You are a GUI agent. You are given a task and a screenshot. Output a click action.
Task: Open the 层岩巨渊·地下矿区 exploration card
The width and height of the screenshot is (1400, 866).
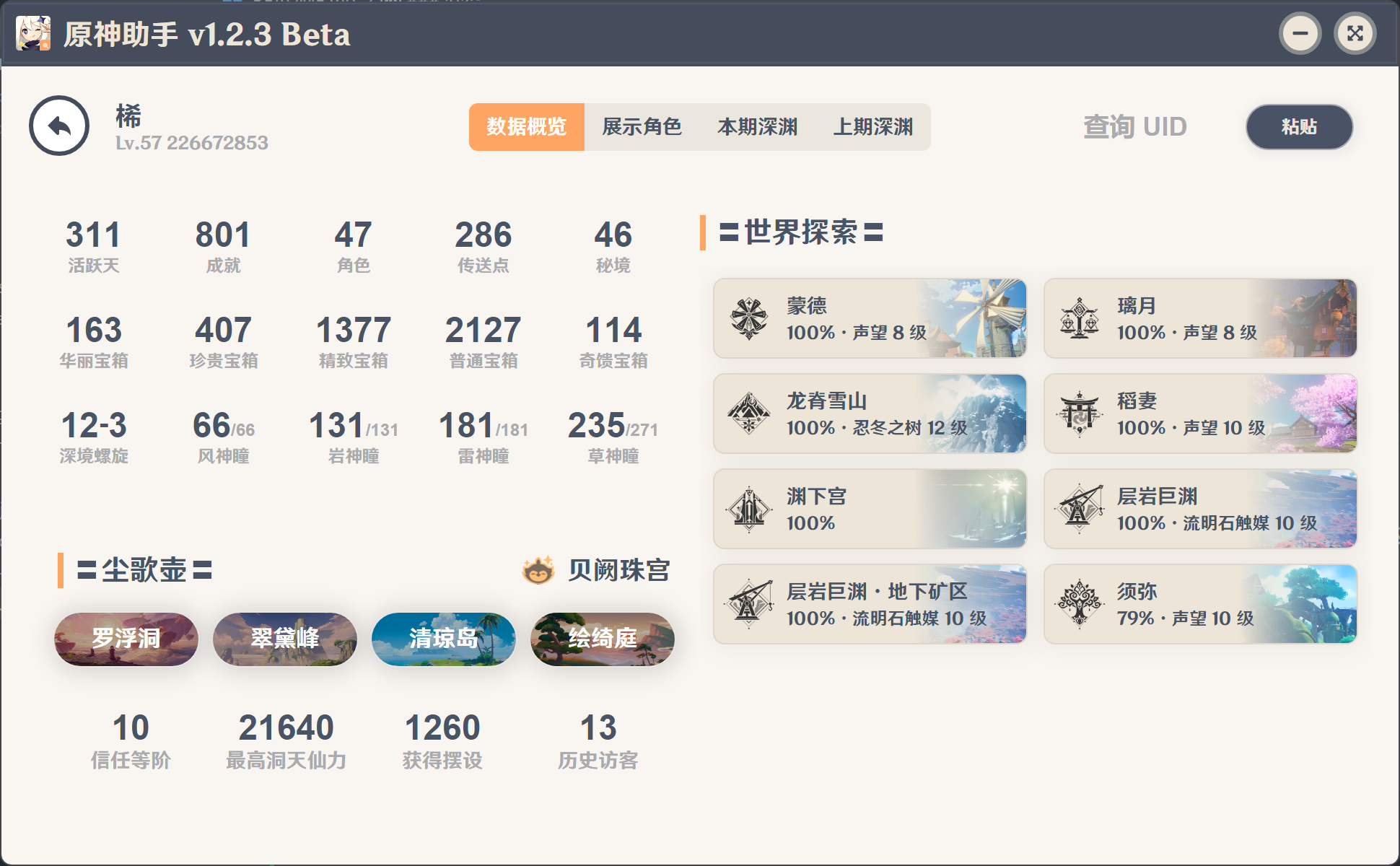pos(870,604)
